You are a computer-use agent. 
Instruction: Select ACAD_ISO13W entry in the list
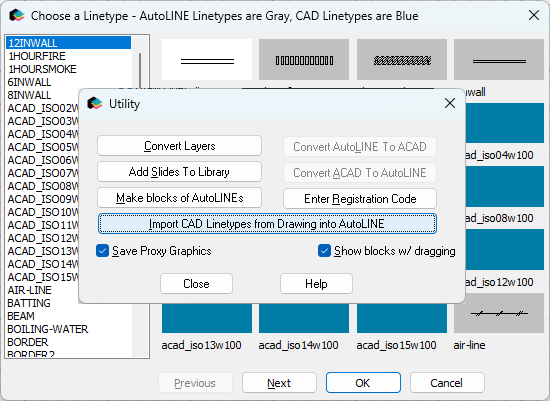(x=42, y=251)
